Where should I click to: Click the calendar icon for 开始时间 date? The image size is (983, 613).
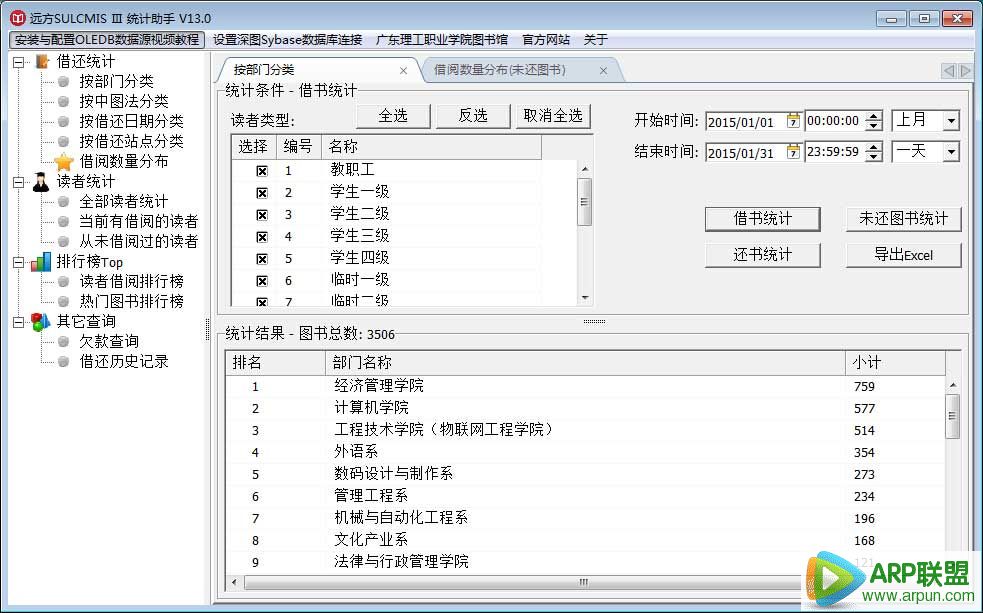click(793, 120)
